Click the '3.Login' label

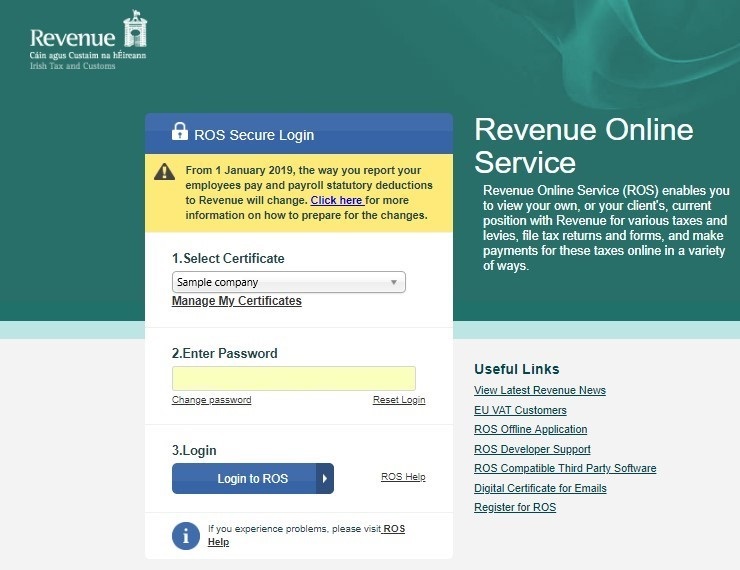pyautogui.click(x=194, y=450)
